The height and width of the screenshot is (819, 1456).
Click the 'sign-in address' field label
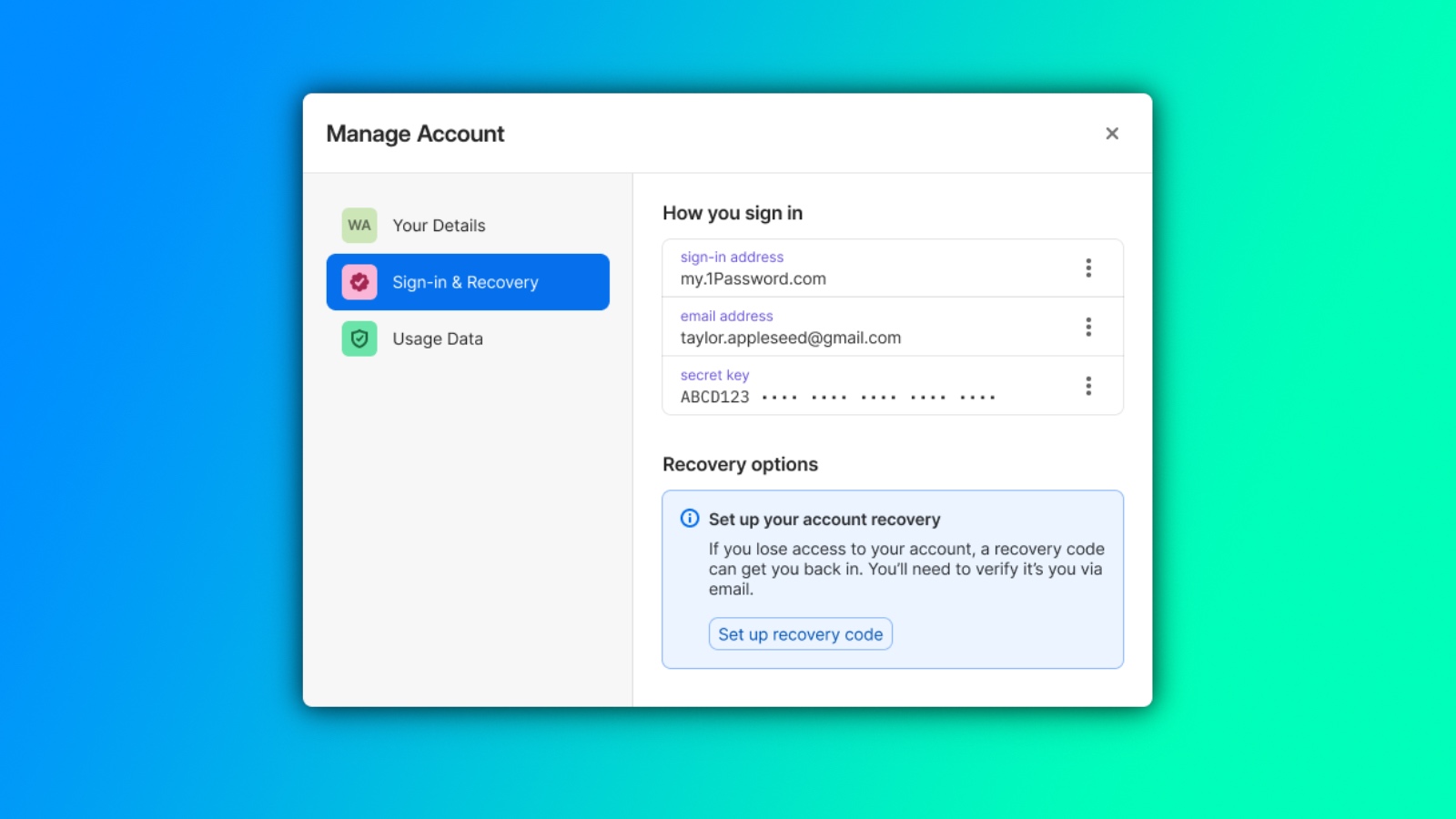[732, 257]
